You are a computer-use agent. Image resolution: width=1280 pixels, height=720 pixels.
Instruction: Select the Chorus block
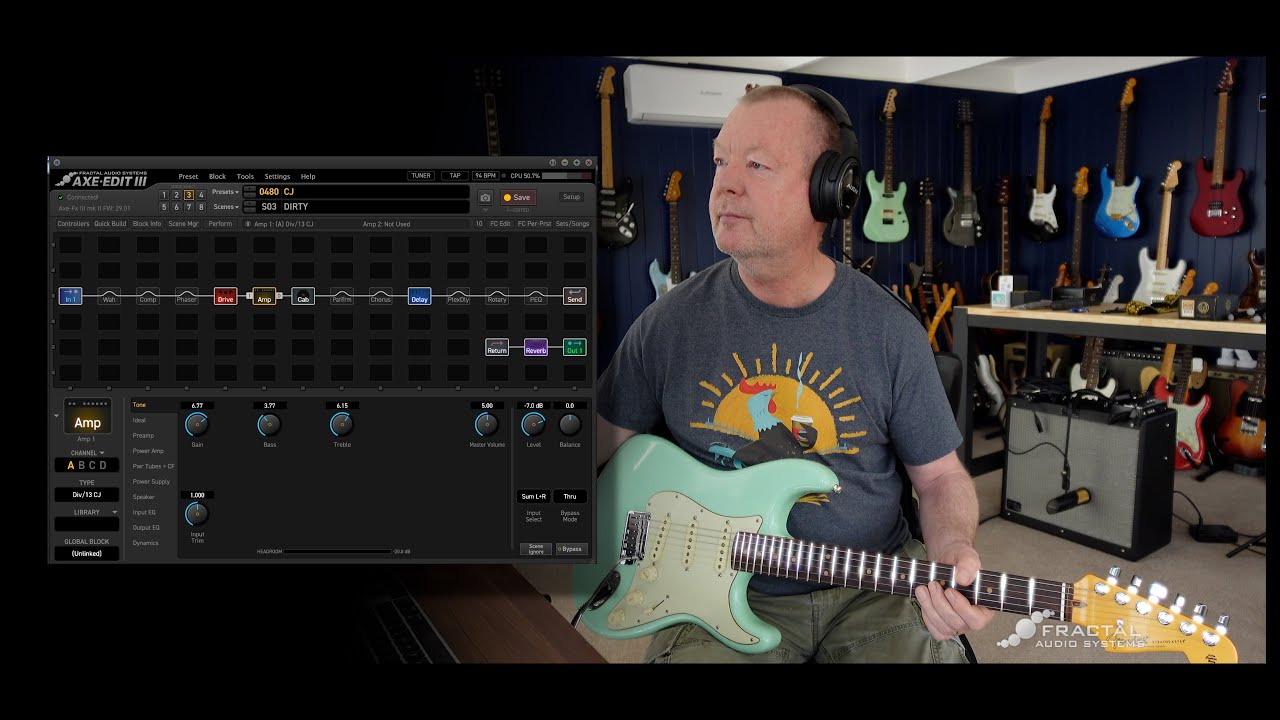pos(381,296)
